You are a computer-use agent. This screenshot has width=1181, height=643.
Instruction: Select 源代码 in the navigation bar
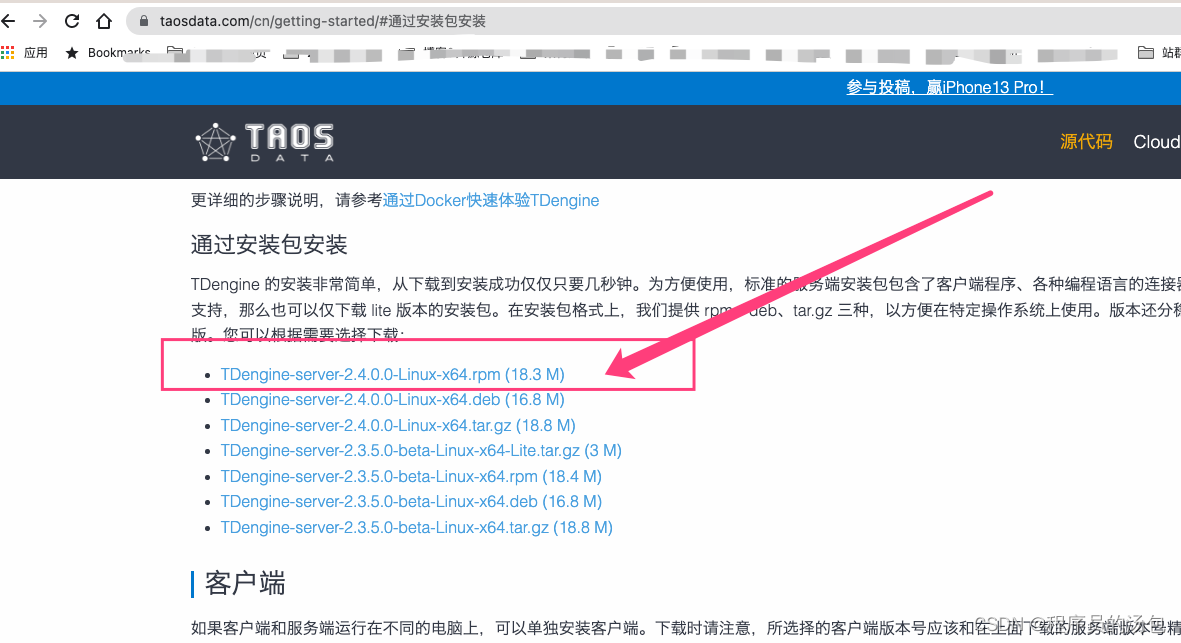(1086, 141)
